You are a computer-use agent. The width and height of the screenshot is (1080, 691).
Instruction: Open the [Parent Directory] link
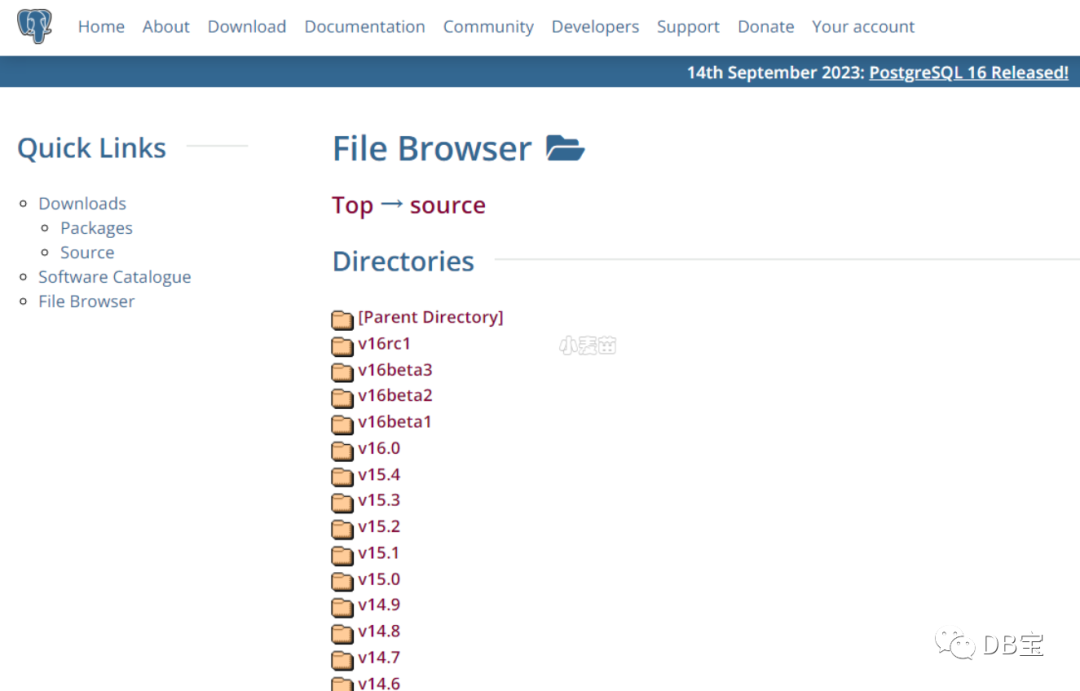click(430, 317)
